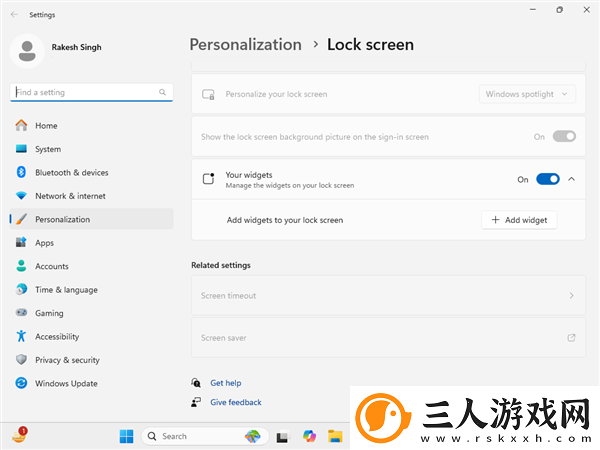Image resolution: width=600 pixels, height=450 pixels.
Task: Click Personalization in the breadcrumb
Action: (246, 45)
